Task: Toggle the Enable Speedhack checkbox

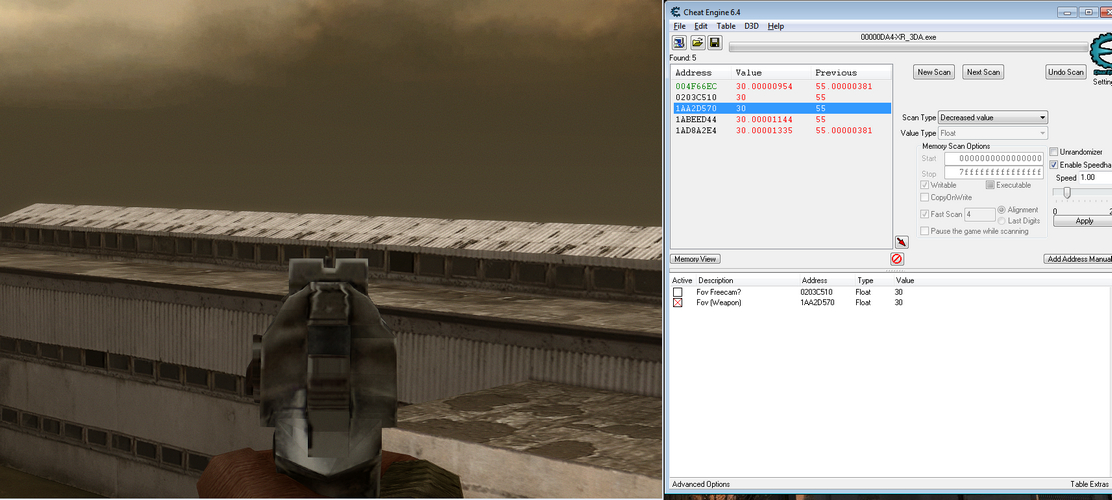Action: (1054, 164)
